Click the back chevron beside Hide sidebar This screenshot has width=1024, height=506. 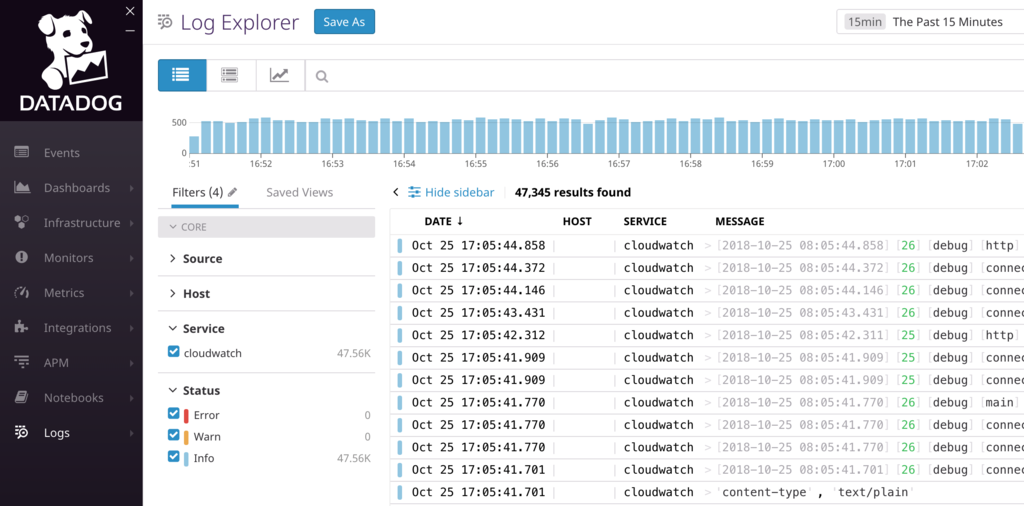click(x=395, y=192)
